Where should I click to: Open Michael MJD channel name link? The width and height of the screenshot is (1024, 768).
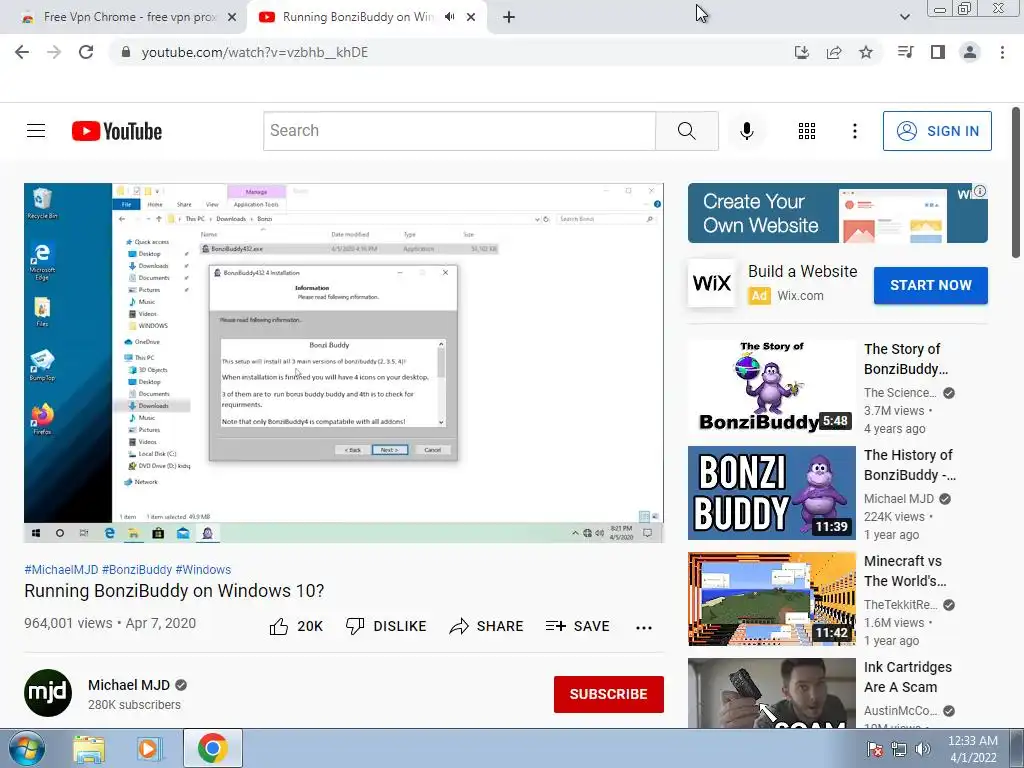(x=129, y=685)
